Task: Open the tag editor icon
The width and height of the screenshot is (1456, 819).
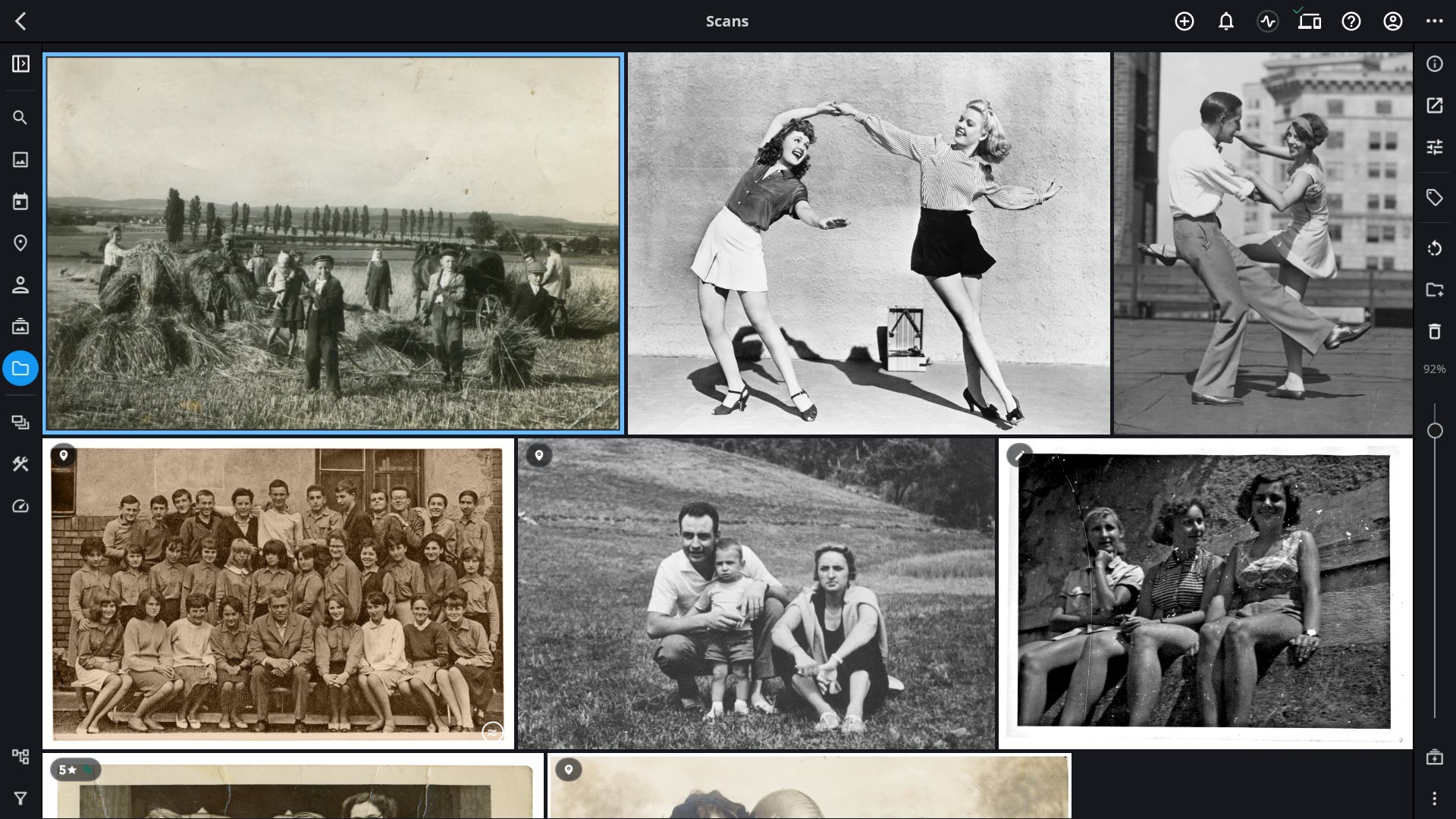Action: pyautogui.click(x=1435, y=198)
